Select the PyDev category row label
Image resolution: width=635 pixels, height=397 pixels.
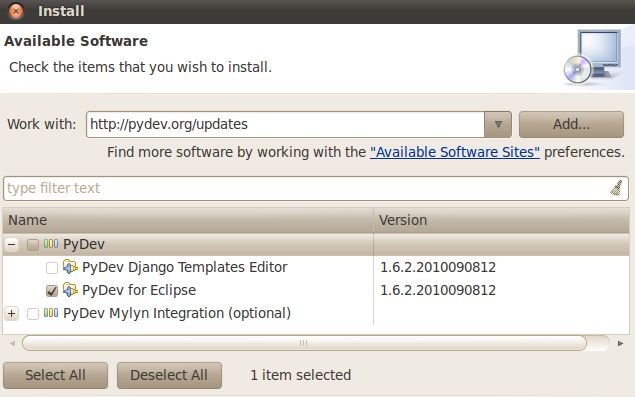point(84,244)
